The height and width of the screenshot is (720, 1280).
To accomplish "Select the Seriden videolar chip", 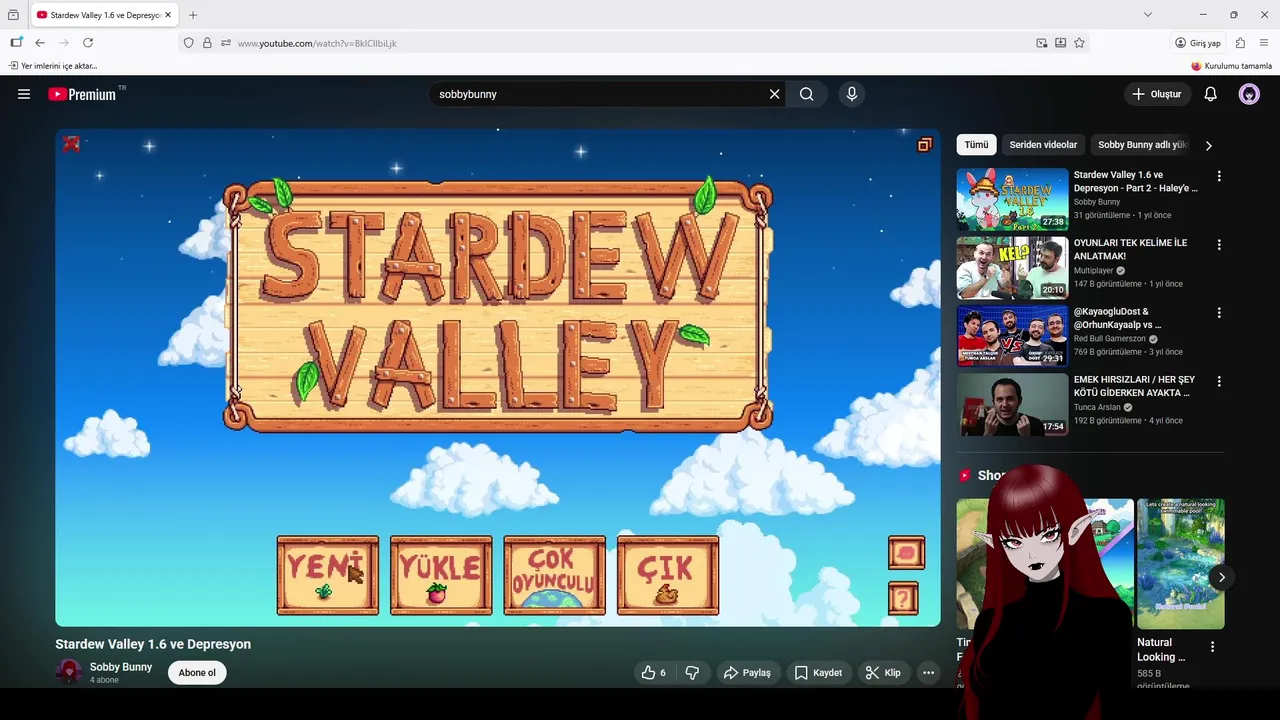I will (x=1043, y=145).
